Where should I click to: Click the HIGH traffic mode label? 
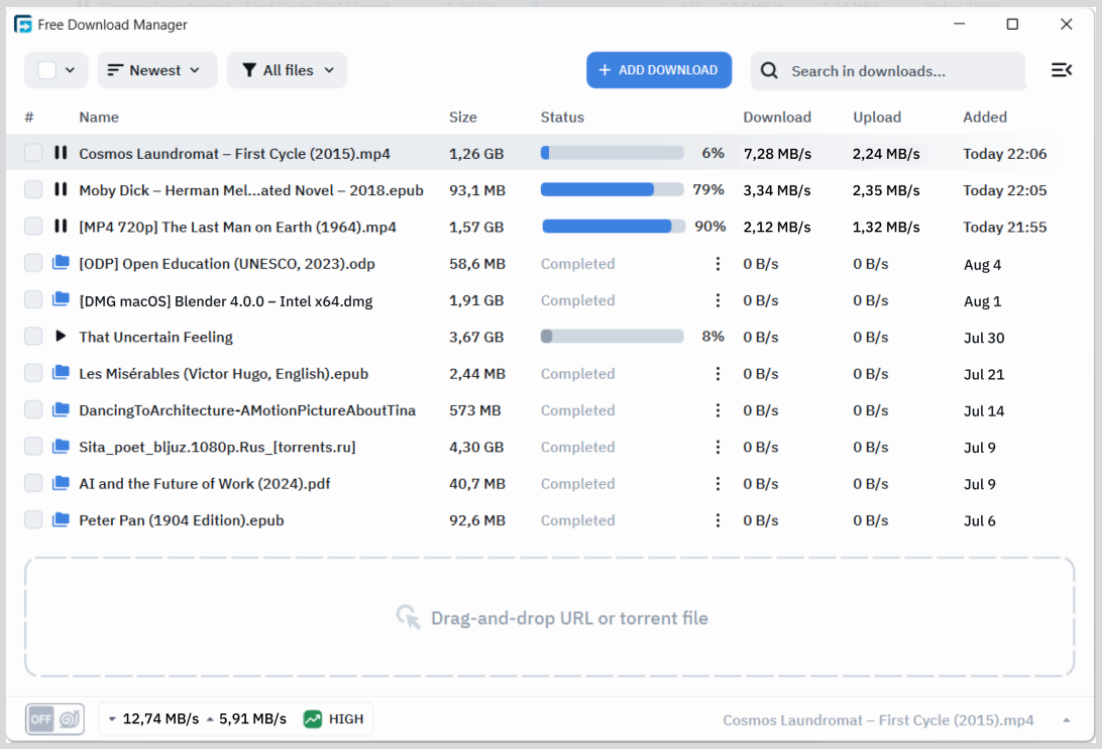(x=346, y=719)
